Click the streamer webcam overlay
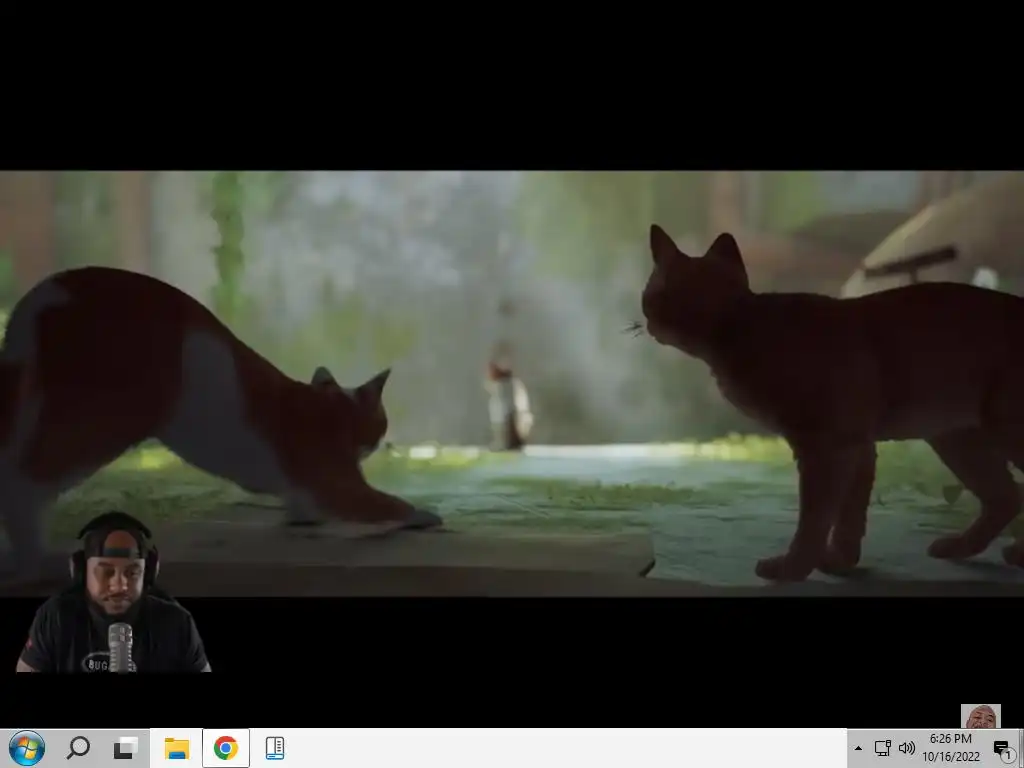This screenshot has height=768, width=1024. 113,592
